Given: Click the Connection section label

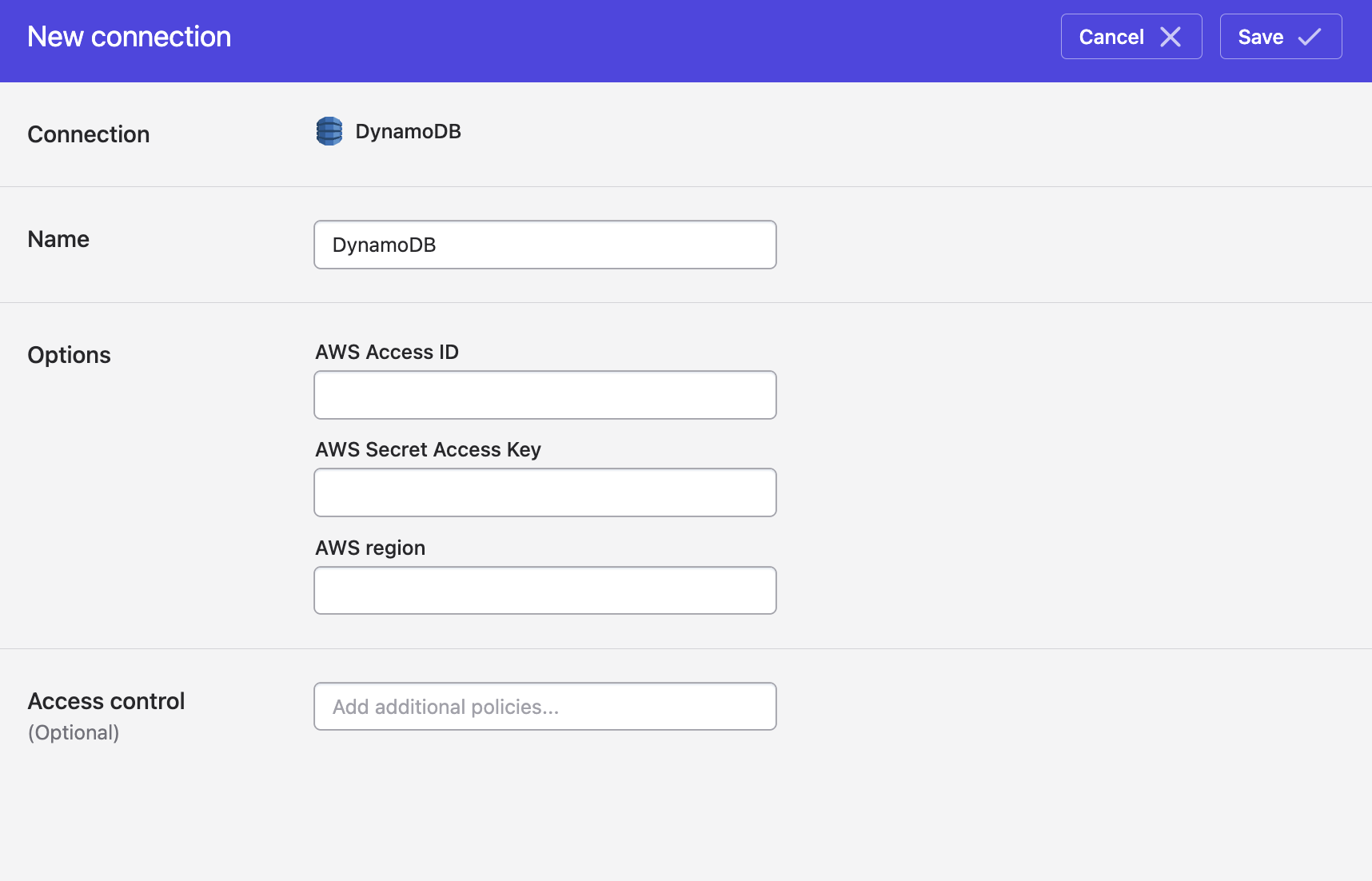Looking at the screenshot, I should (89, 134).
